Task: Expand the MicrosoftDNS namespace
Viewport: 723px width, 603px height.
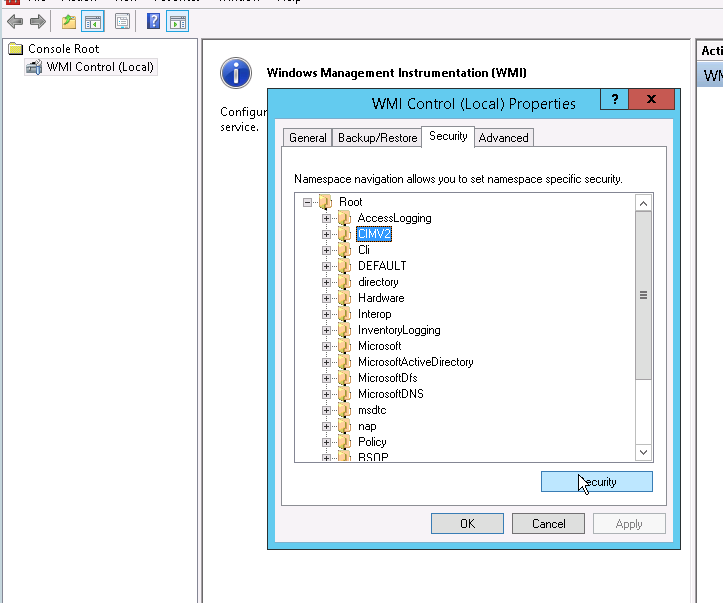Action: (x=326, y=394)
